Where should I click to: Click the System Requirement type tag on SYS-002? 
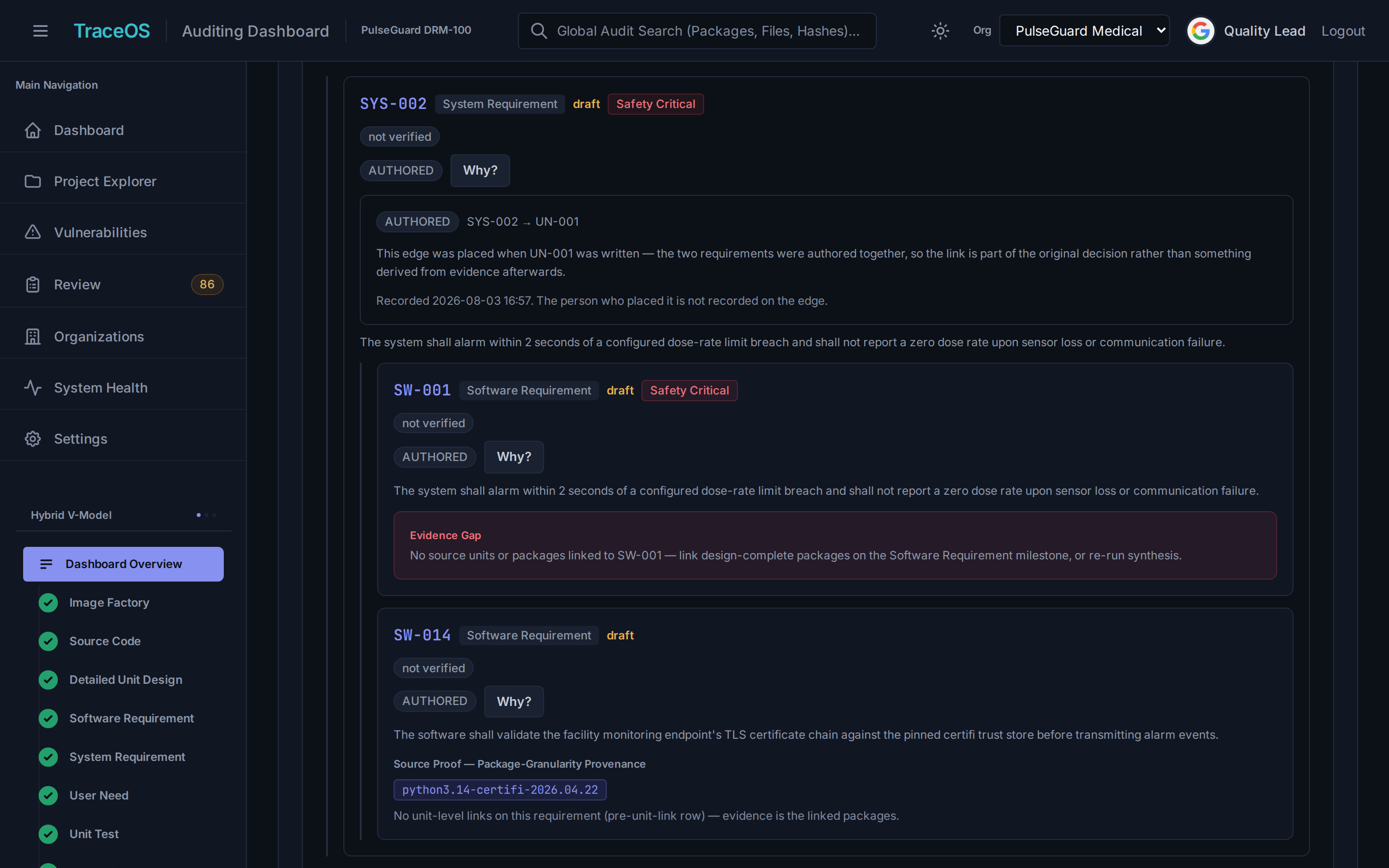[500, 104]
